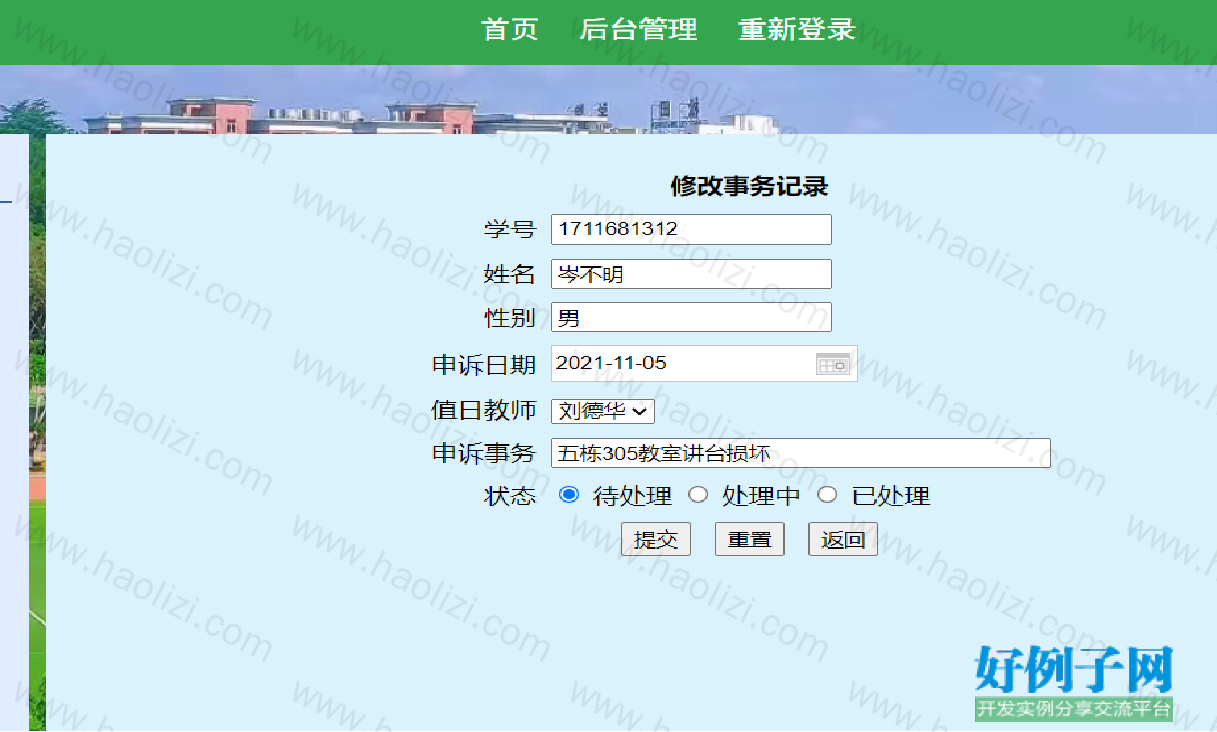Focus the 性别 field containing 男
Image resolution: width=1217 pixels, height=732 pixels.
pyautogui.click(x=691, y=318)
